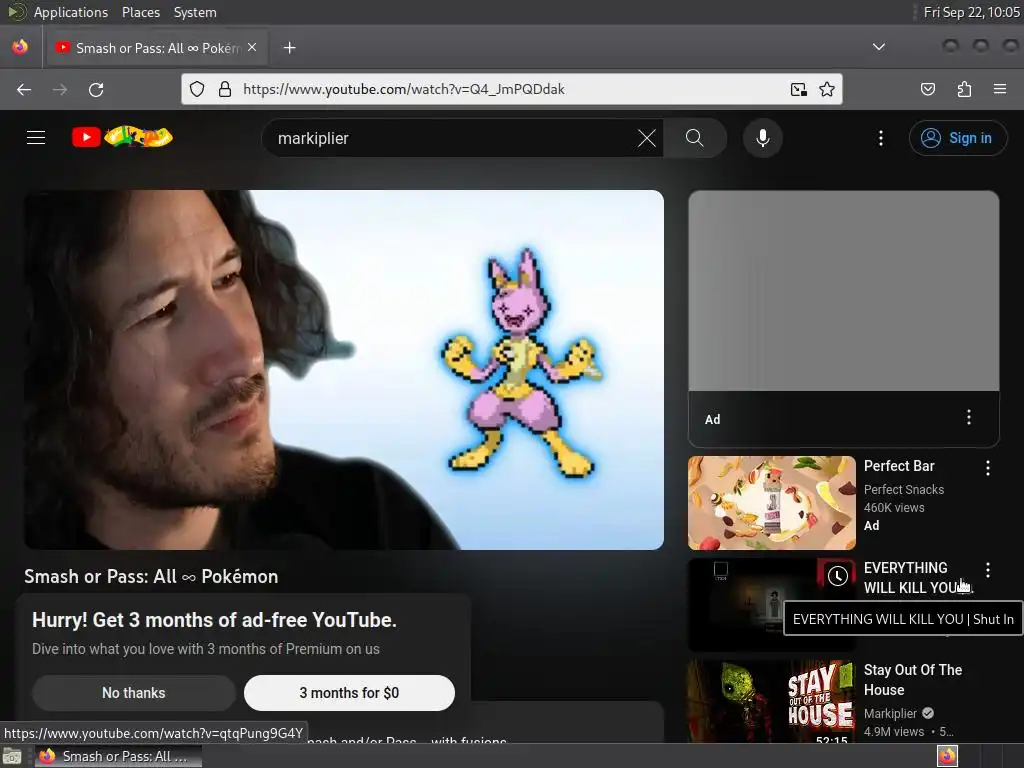Screen dimensions: 1024x768
Task: Go to YouTube home via logo
Action: pos(122,137)
